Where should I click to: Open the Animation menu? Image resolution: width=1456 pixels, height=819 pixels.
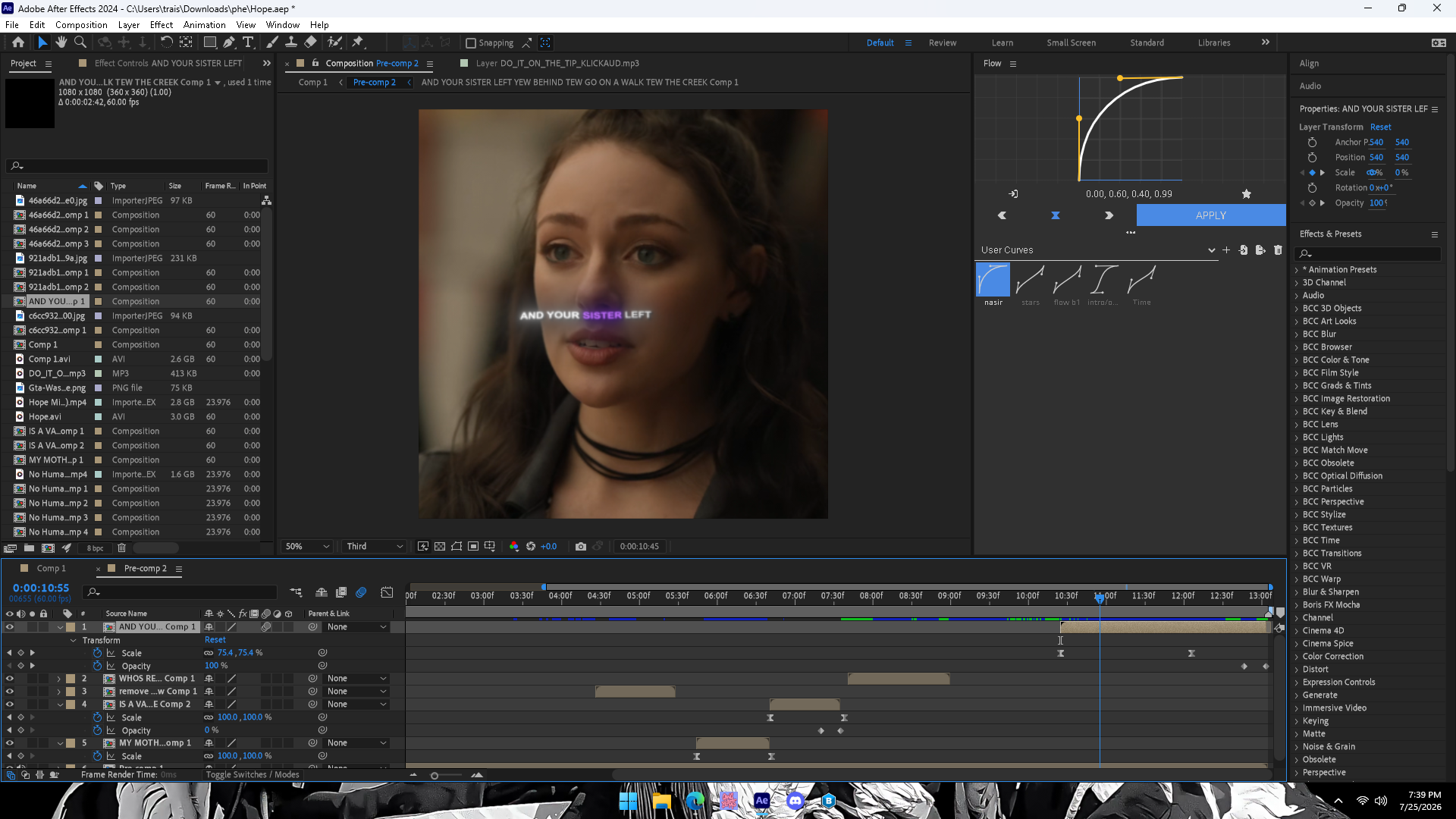coord(204,25)
